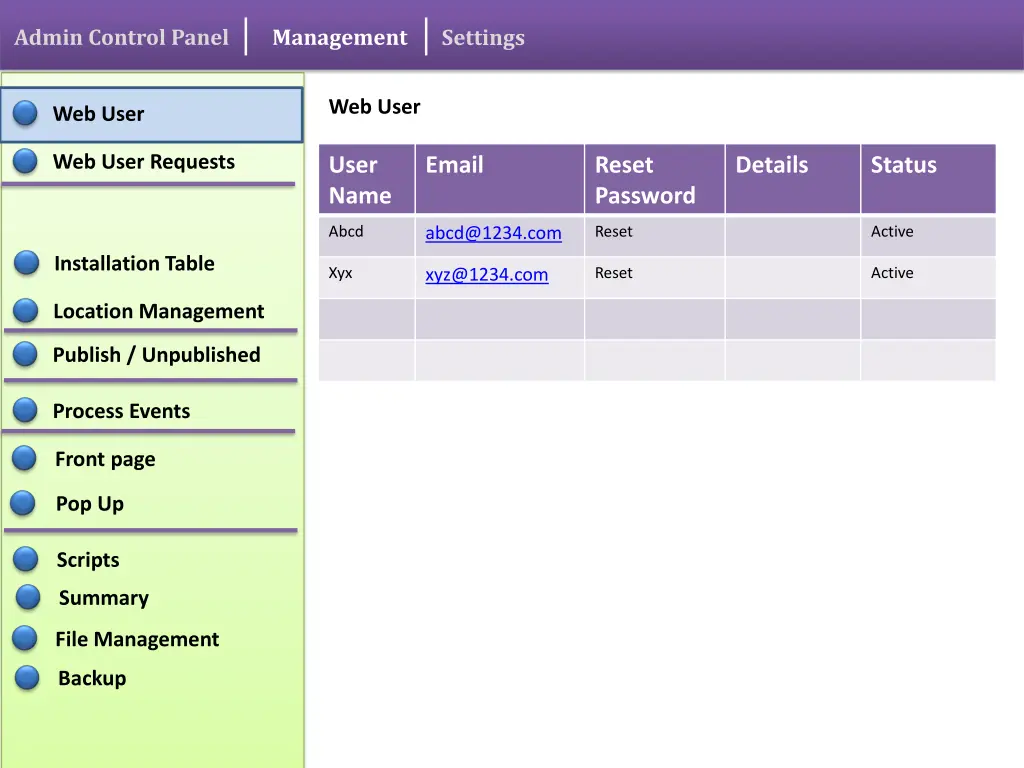Click the blue bullet beside Installation Table
This screenshot has width=1024, height=768.
[27, 263]
